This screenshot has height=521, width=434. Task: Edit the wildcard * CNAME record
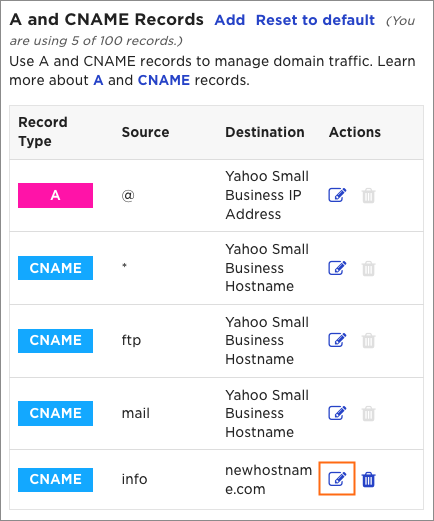pyautogui.click(x=337, y=268)
